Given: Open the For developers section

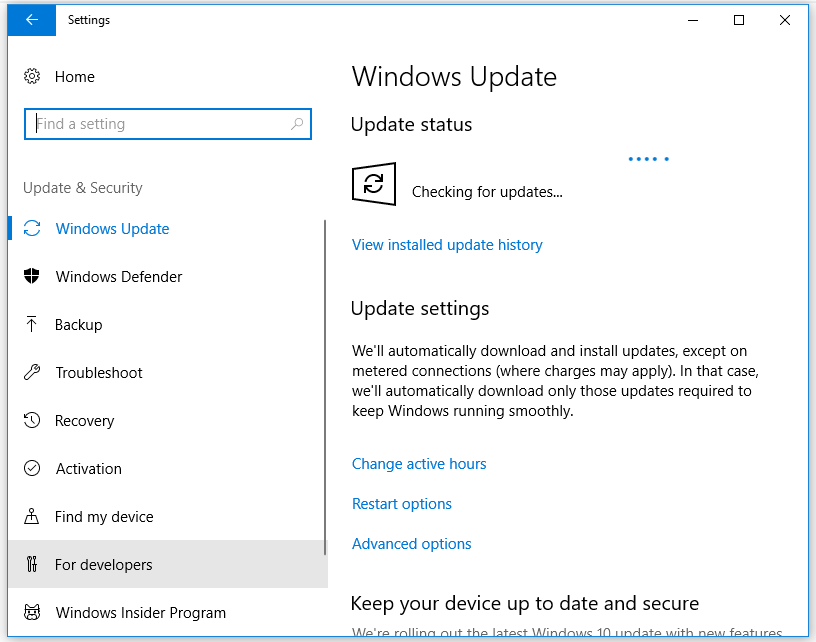Looking at the screenshot, I should coord(168,564).
